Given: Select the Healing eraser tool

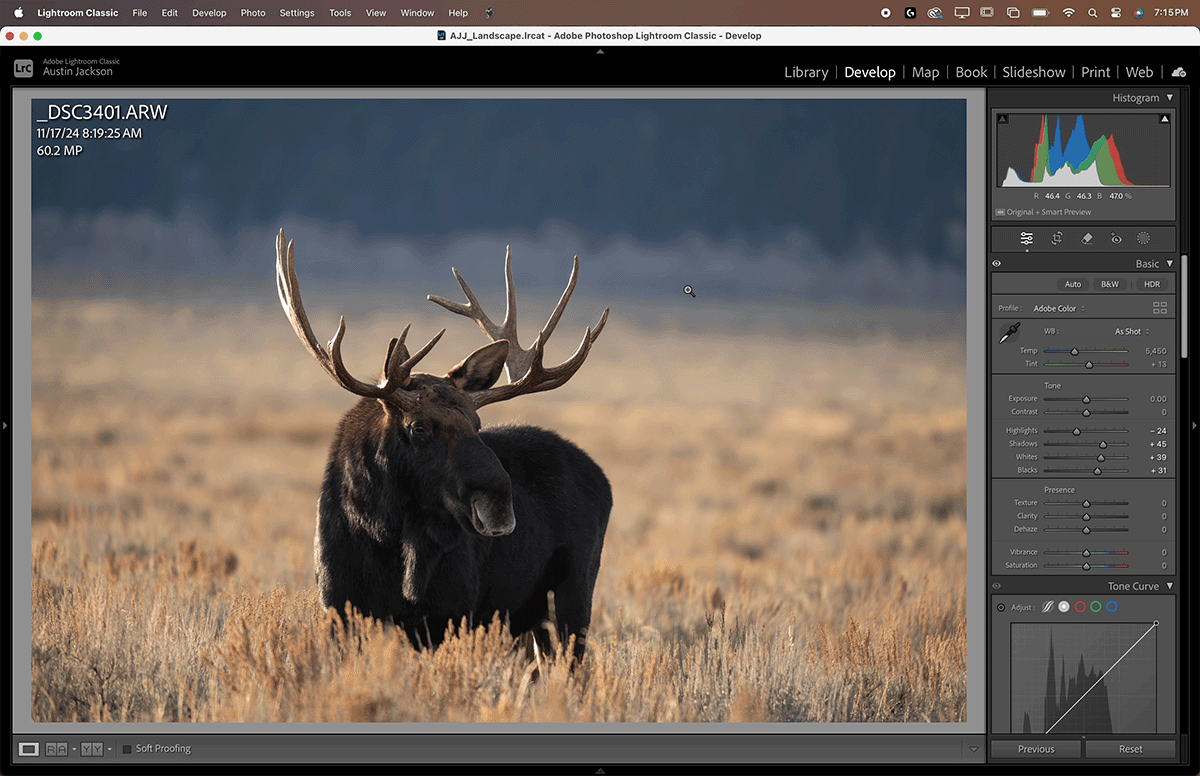Looking at the screenshot, I should 1086,239.
